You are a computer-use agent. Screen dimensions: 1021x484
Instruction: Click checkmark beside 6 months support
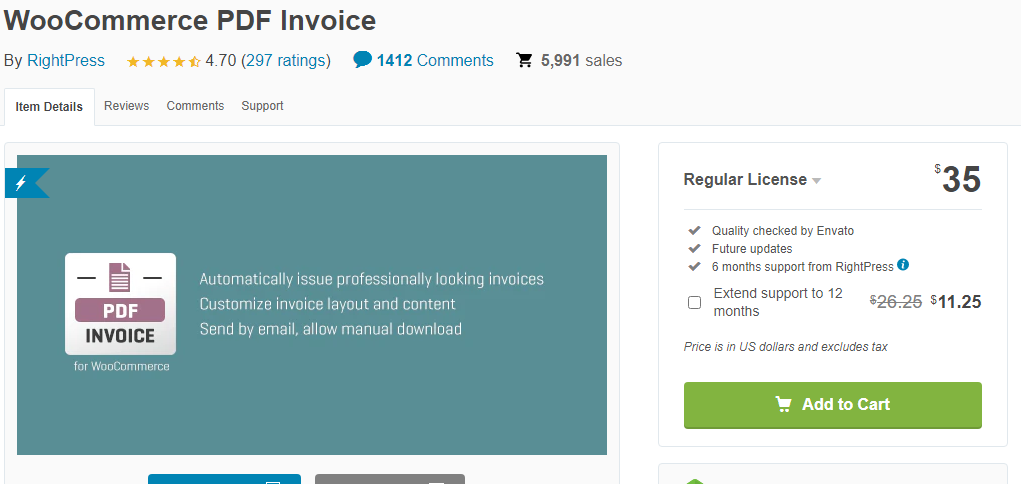(x=694, y=266)
